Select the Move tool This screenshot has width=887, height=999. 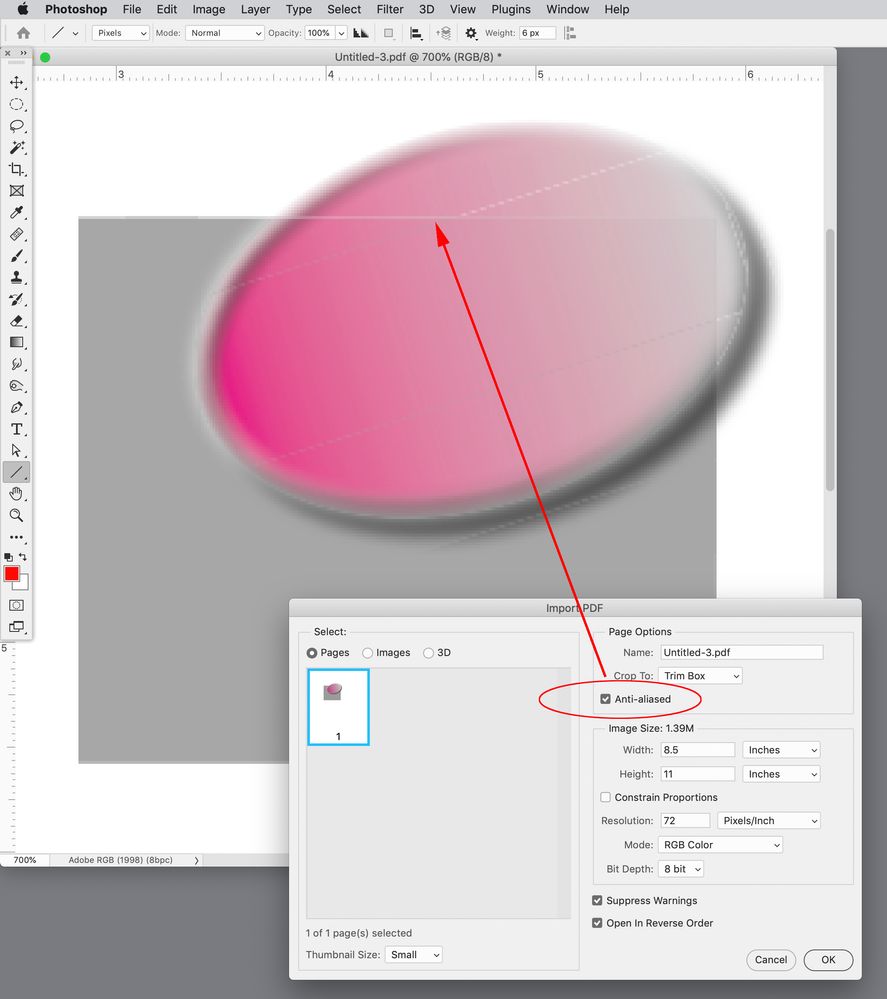(16, 82)
